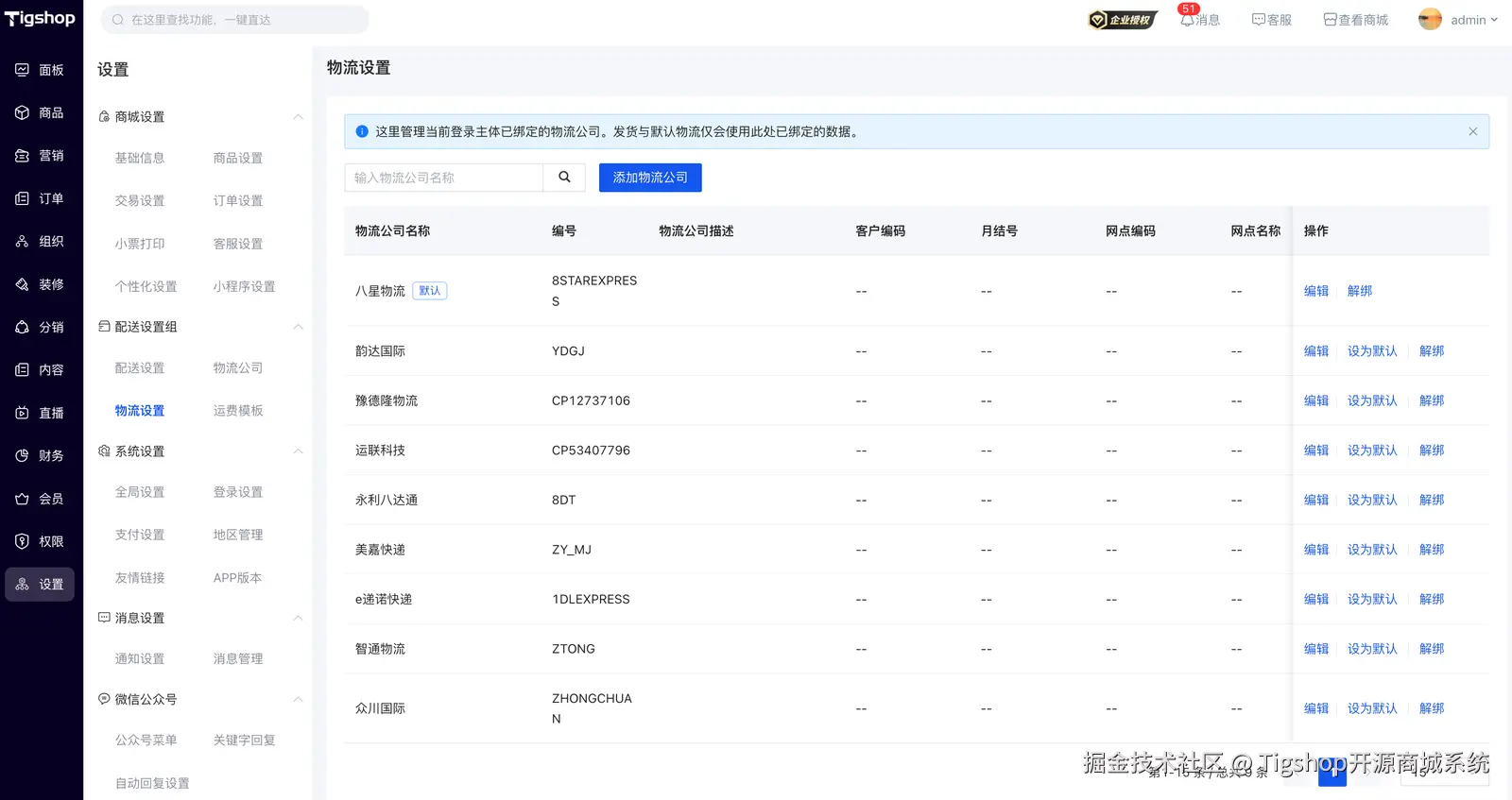Viewport: 1512px width, 800px height.
Task: Select 公众号菜单 in settings menu
Action: coord(146,740)
